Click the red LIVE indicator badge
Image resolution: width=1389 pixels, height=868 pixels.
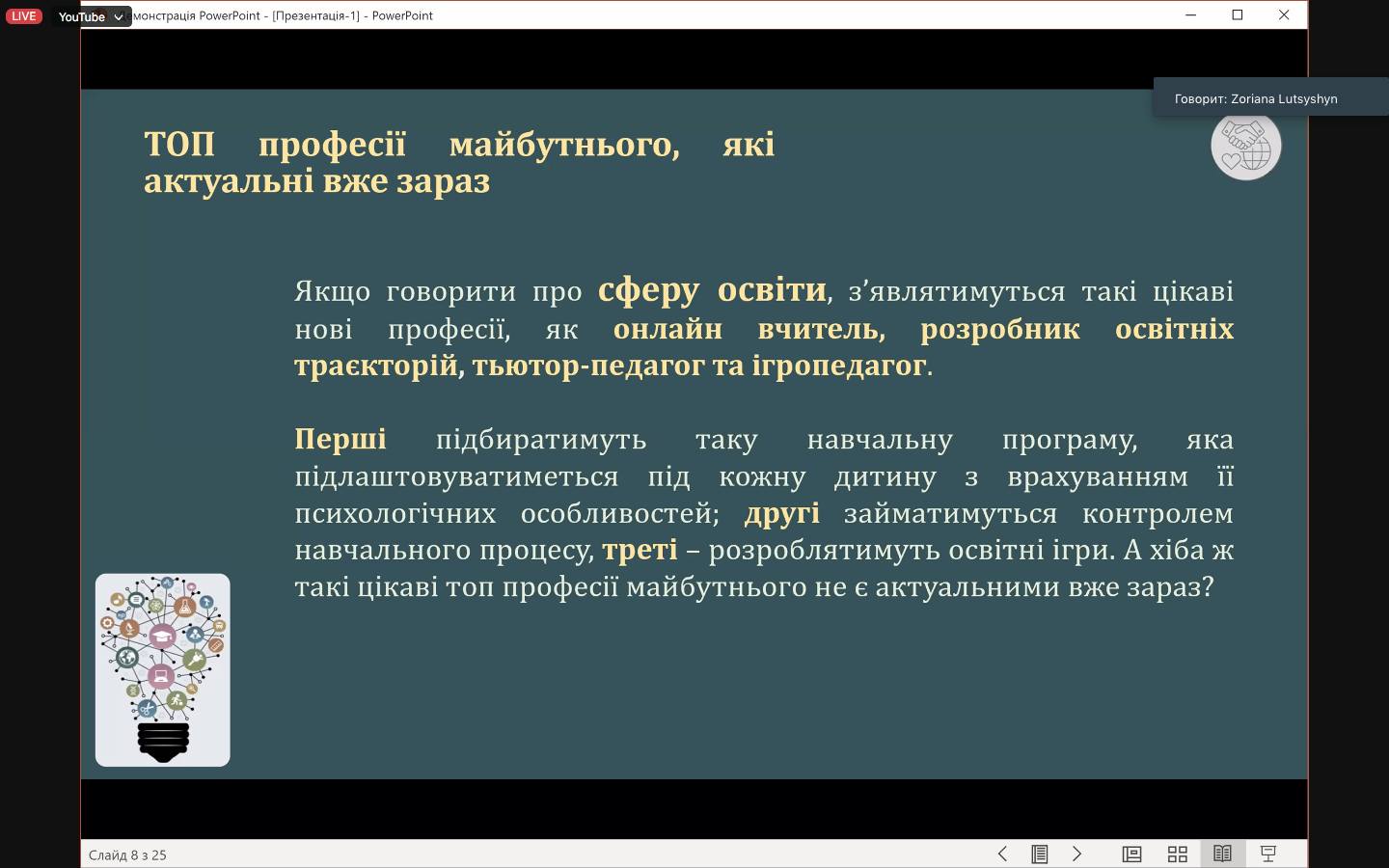click(24, 16)
